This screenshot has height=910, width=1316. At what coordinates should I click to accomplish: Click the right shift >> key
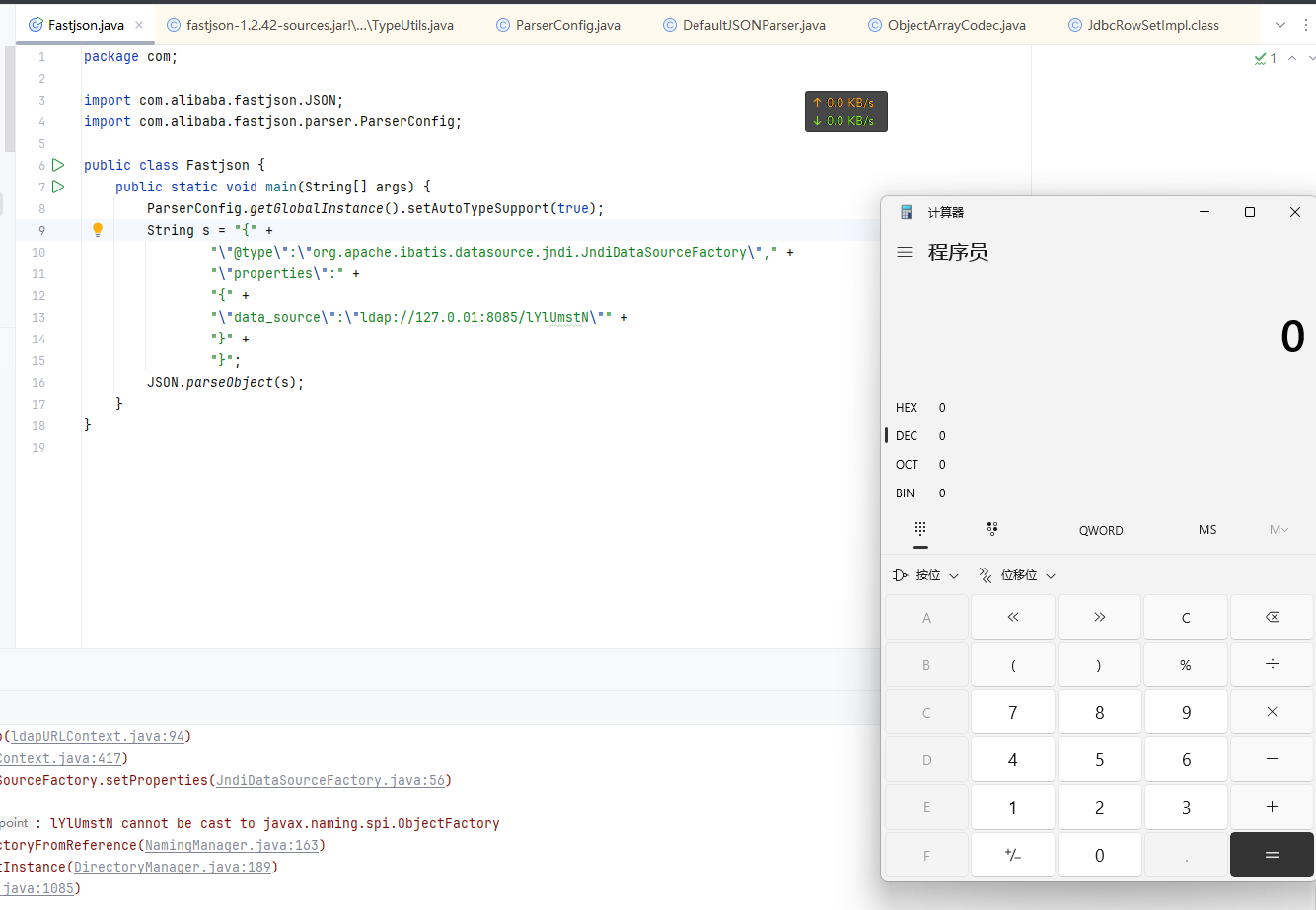point(1100,618)
